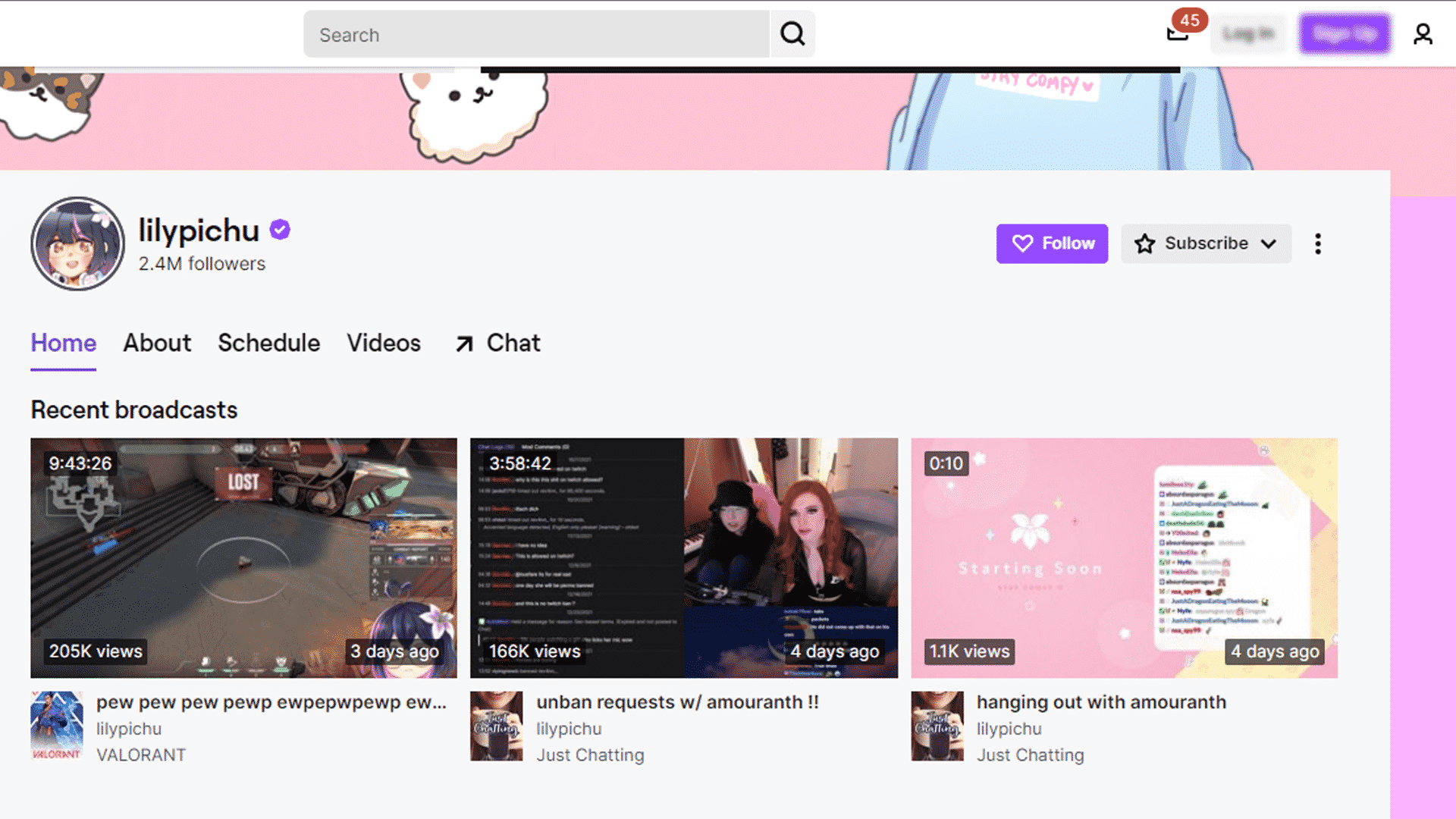Click lilypichu link under hanging out video
The width and height of the screenshot is (1456, 819).
[x=1009, y=729]
